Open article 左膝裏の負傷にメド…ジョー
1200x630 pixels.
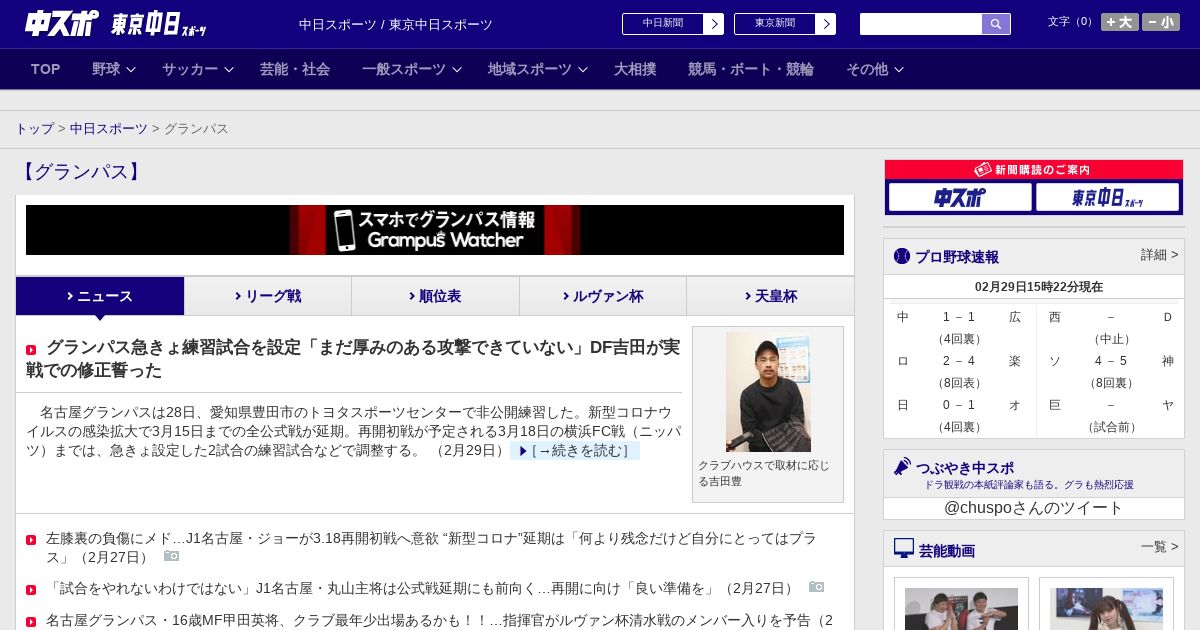tap(431, 547)
